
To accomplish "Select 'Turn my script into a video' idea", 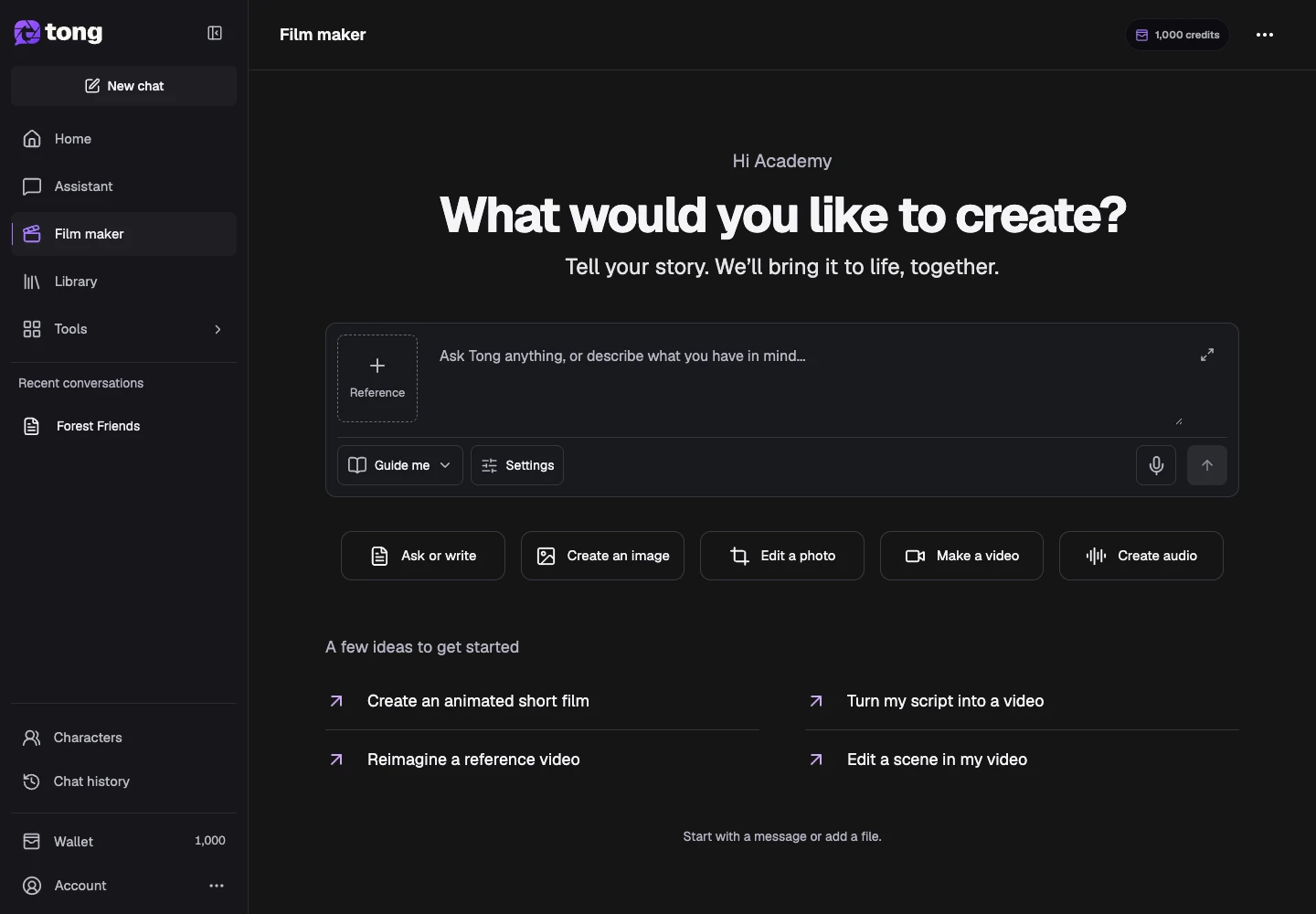I will point(1022,701).
